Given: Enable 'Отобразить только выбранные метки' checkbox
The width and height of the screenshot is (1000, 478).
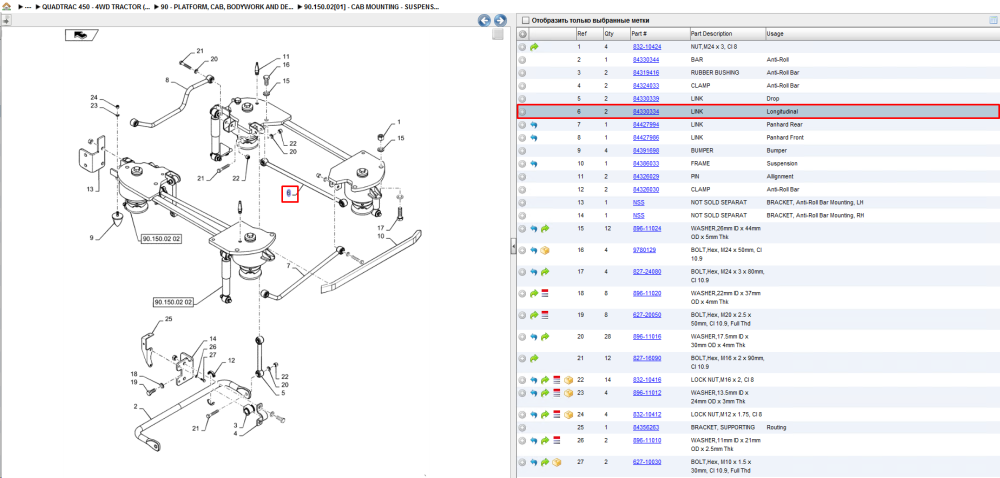Looking at the screenshot, I should [525, 20].
